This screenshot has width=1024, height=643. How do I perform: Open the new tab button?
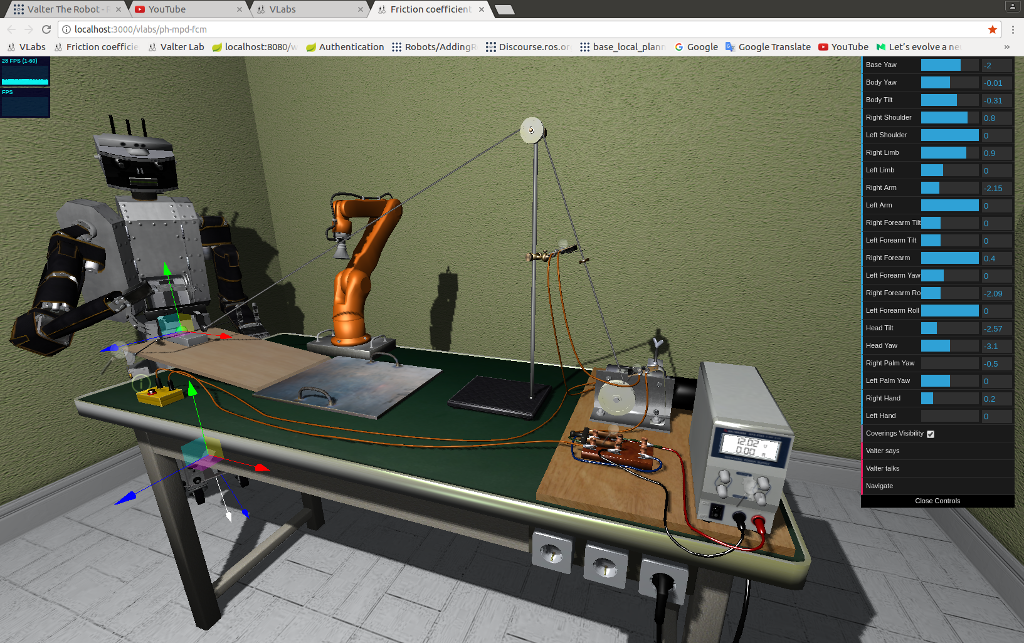505,9
